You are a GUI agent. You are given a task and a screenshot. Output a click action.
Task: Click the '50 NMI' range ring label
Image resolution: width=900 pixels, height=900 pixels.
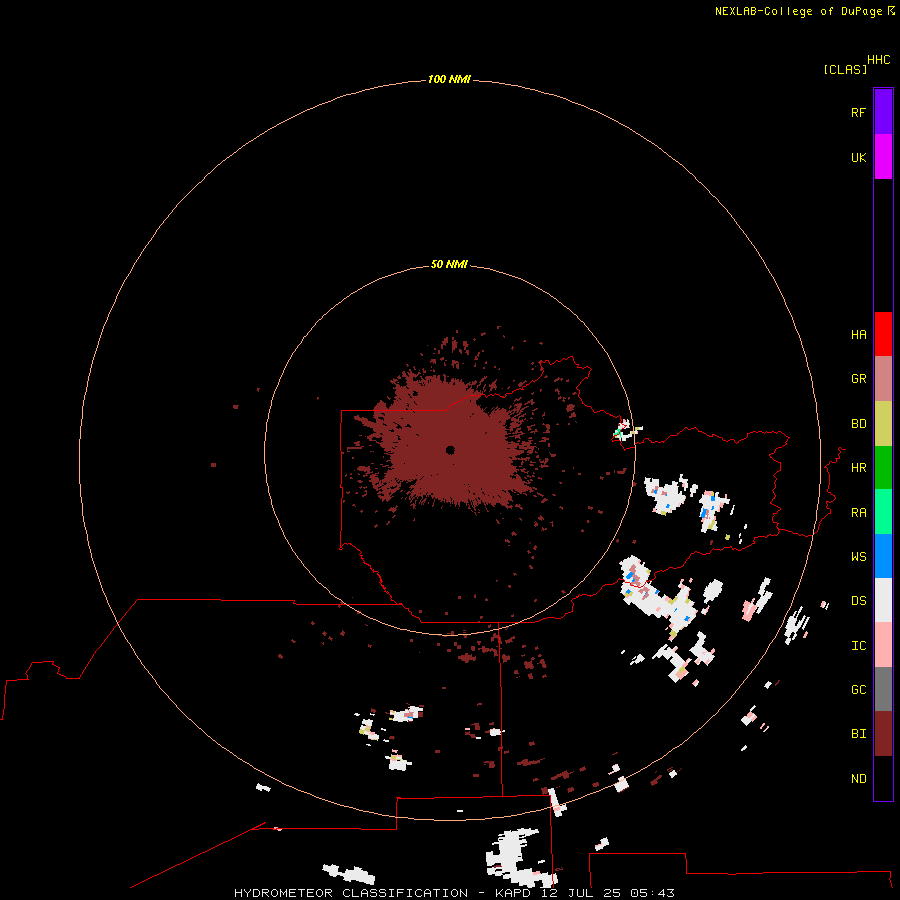point(449,264)
